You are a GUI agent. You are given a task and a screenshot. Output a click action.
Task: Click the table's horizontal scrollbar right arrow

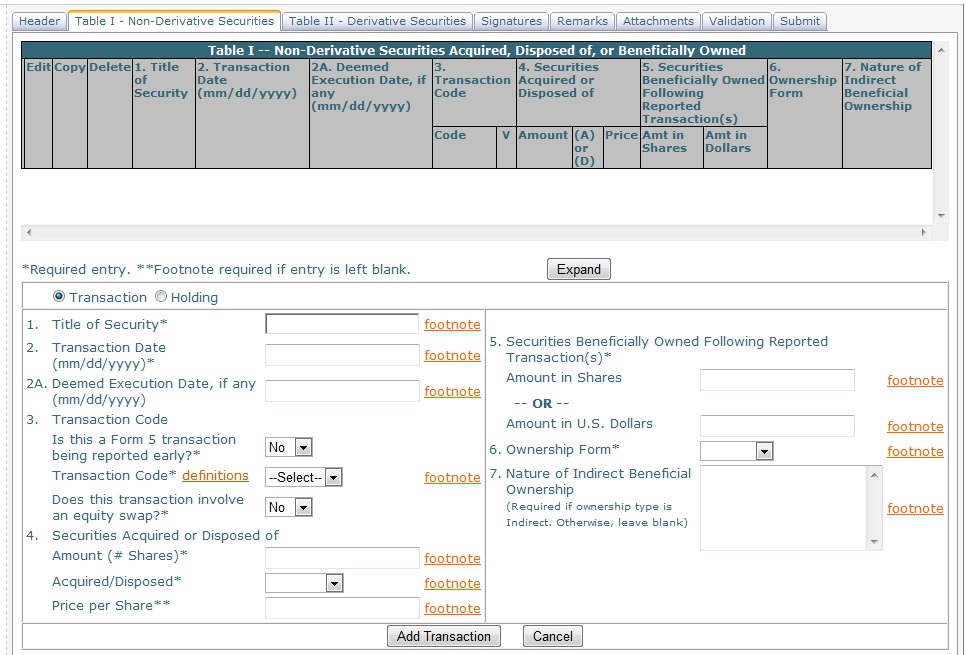(x=924, y=232)
